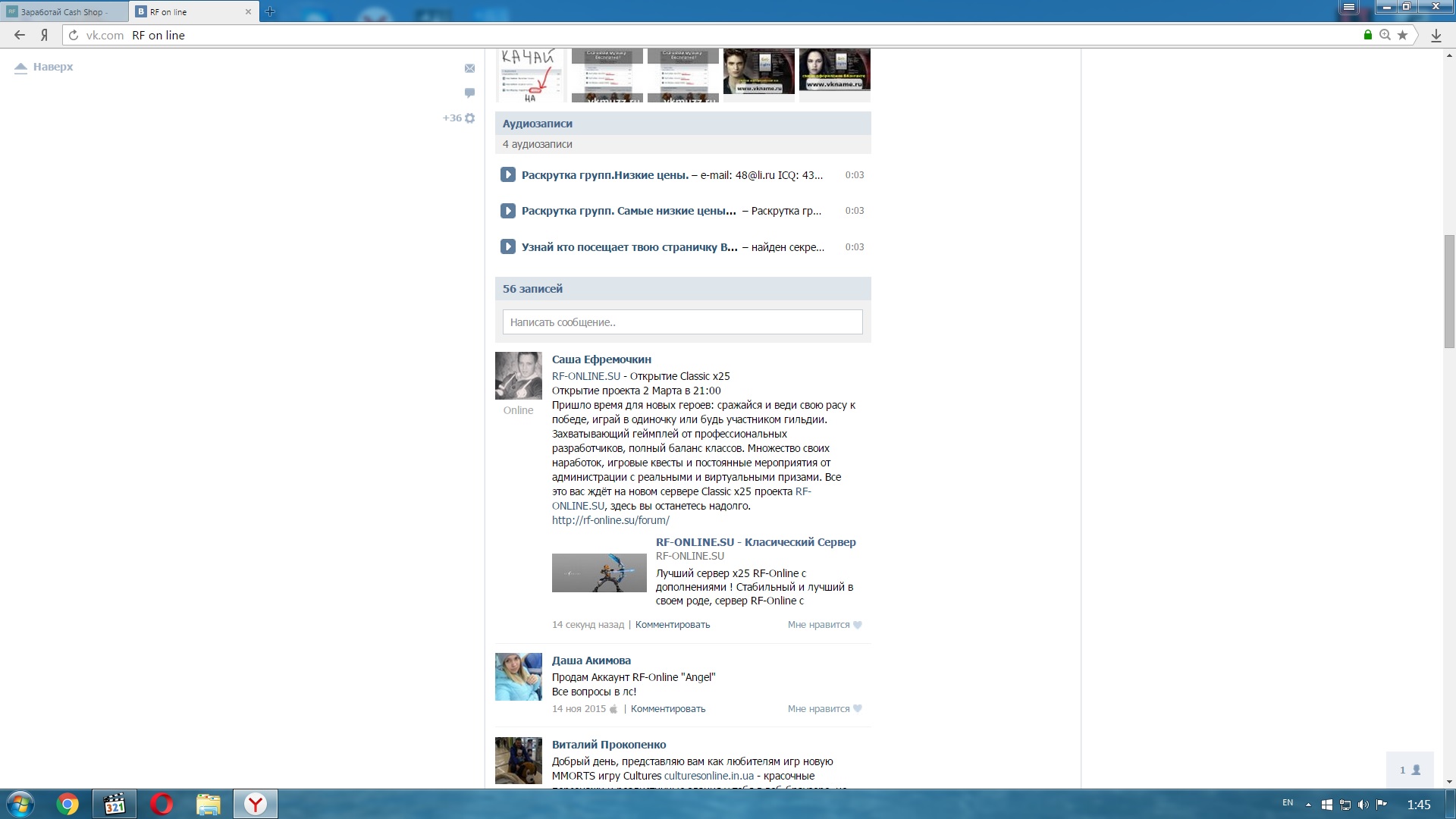1456x819 pixels.
Task: Click the 'Наверх' back-to-top link
Action: coord(44,67)
